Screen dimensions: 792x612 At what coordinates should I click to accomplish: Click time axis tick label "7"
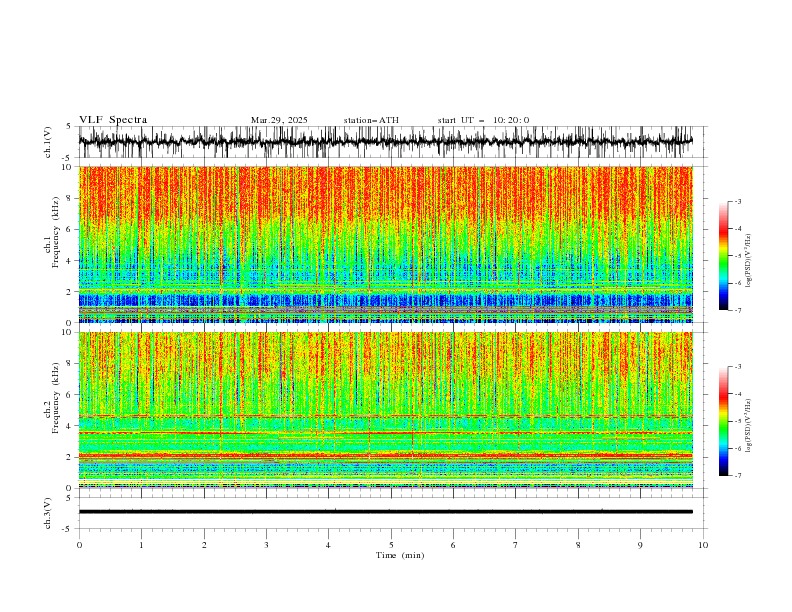pyautogui.click(x=516, y=545)
